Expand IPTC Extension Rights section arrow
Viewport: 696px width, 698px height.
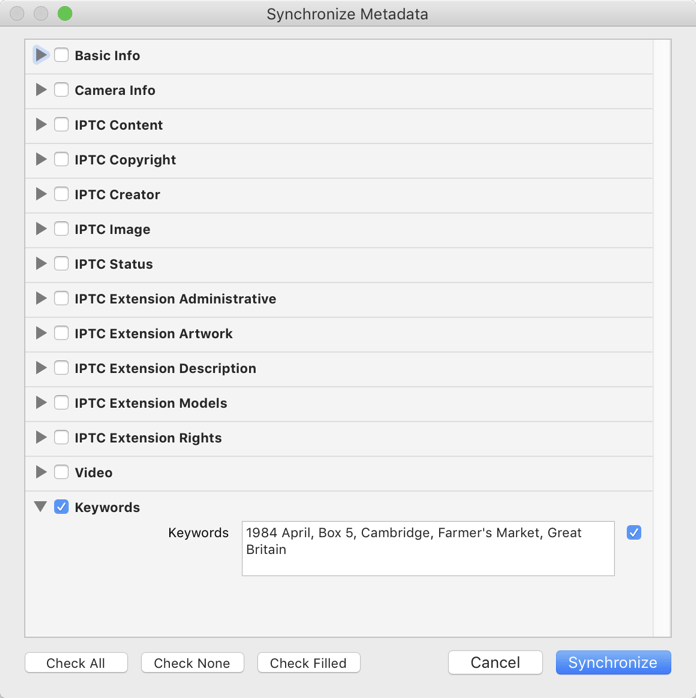[x=41, y=437]
